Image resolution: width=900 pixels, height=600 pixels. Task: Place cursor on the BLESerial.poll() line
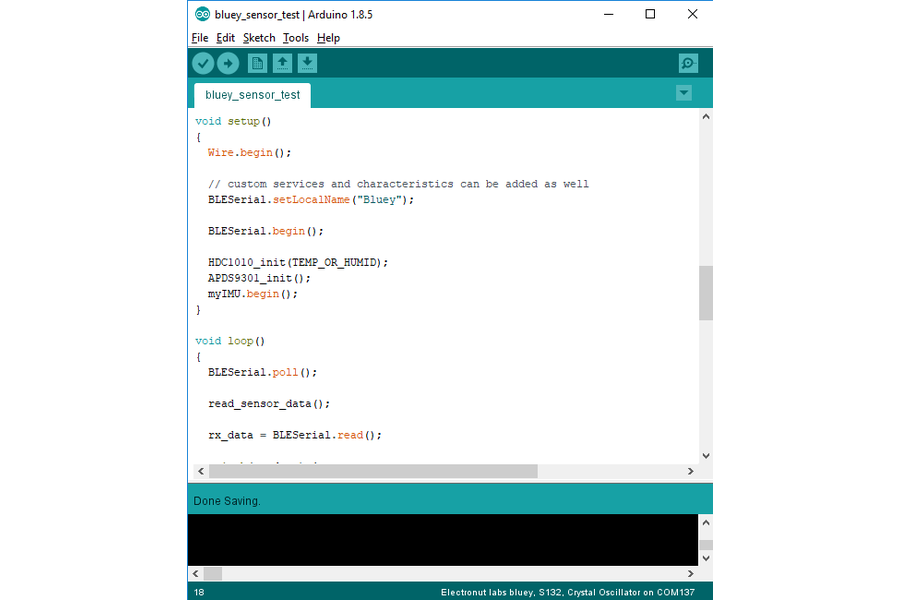262,372
